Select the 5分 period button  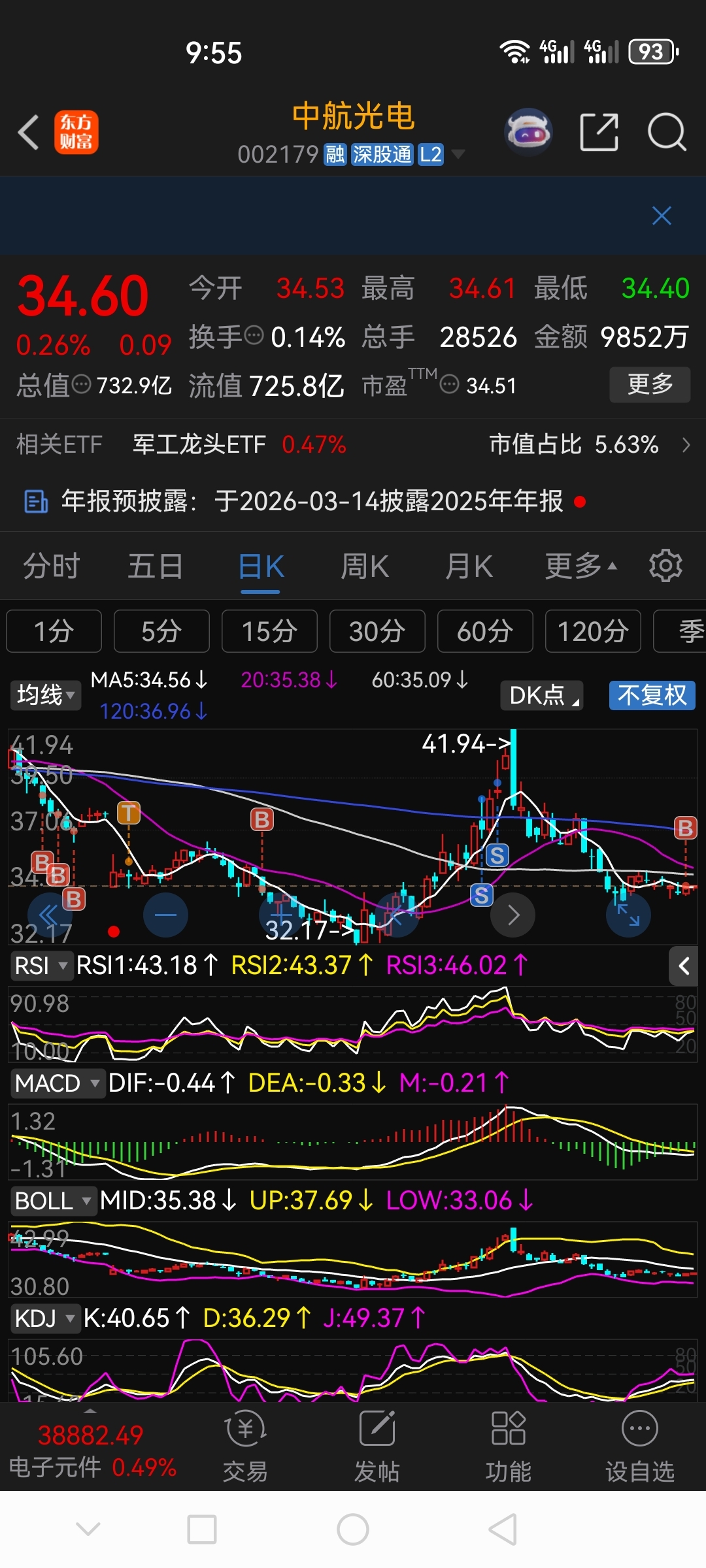(161, 631)
